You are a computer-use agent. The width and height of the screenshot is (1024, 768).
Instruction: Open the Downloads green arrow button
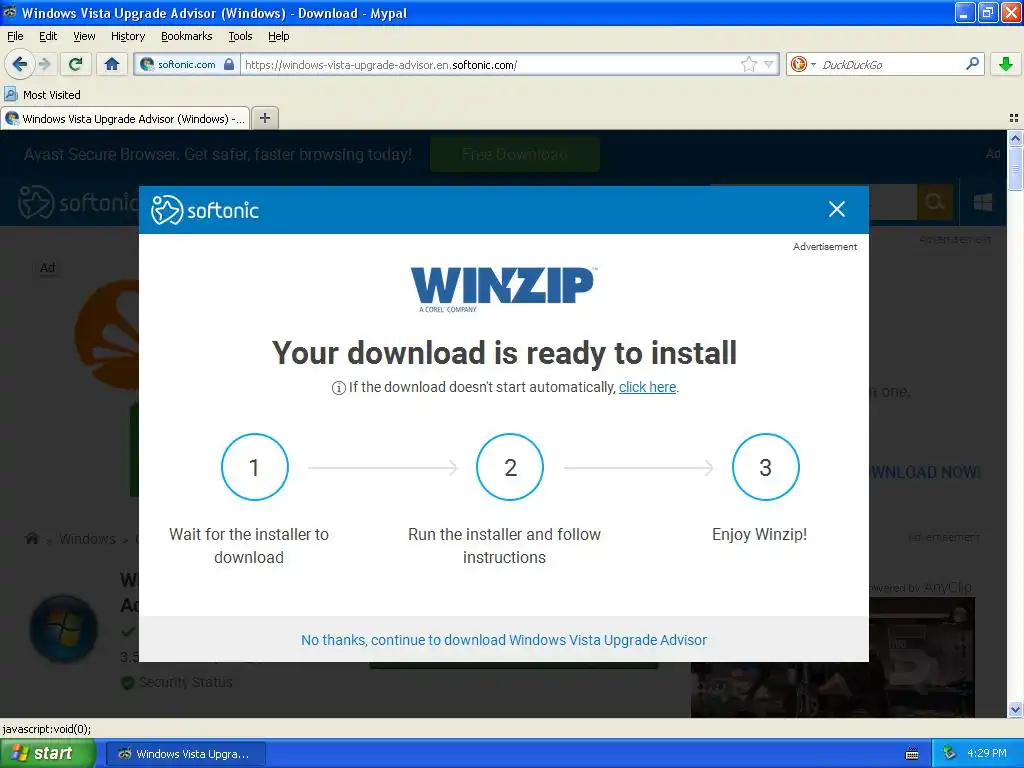pyautogui.click(x=1005, y=64)
